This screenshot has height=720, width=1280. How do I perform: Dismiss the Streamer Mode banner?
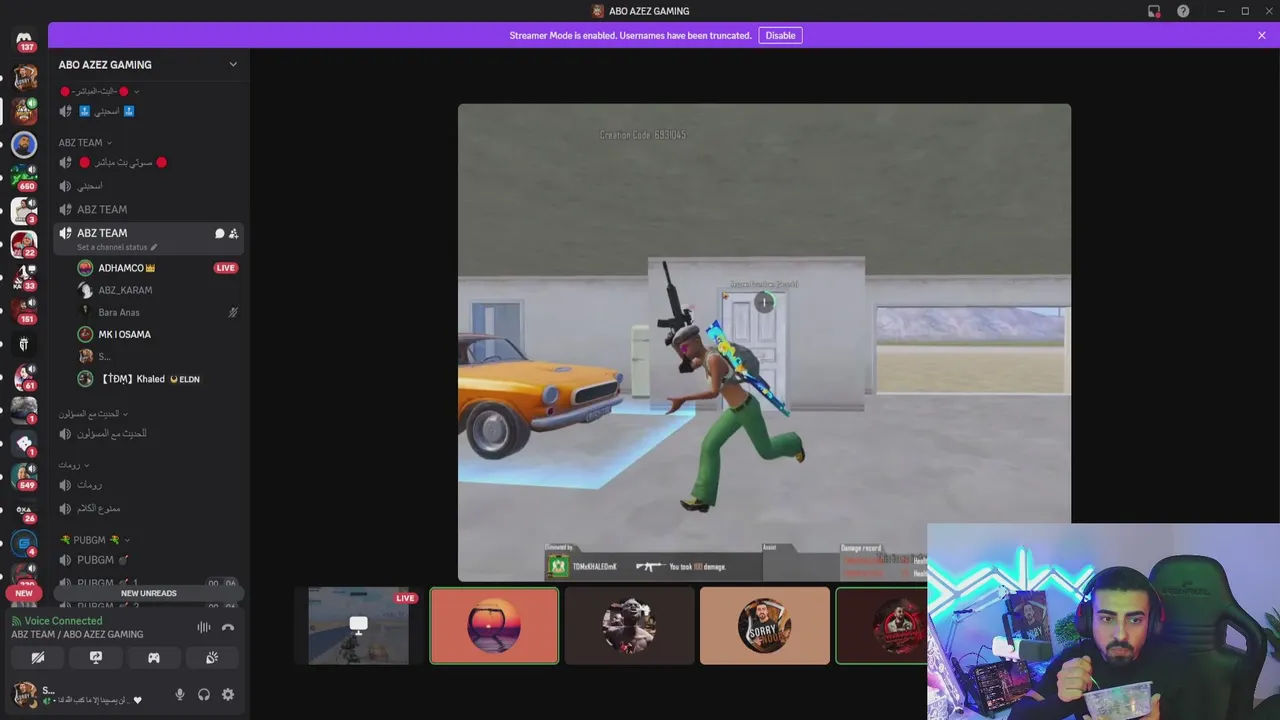[1262, 35]
